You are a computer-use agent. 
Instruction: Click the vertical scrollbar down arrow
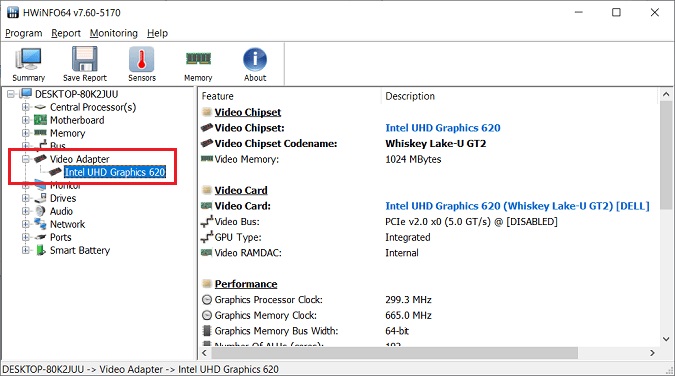point(666,339)
